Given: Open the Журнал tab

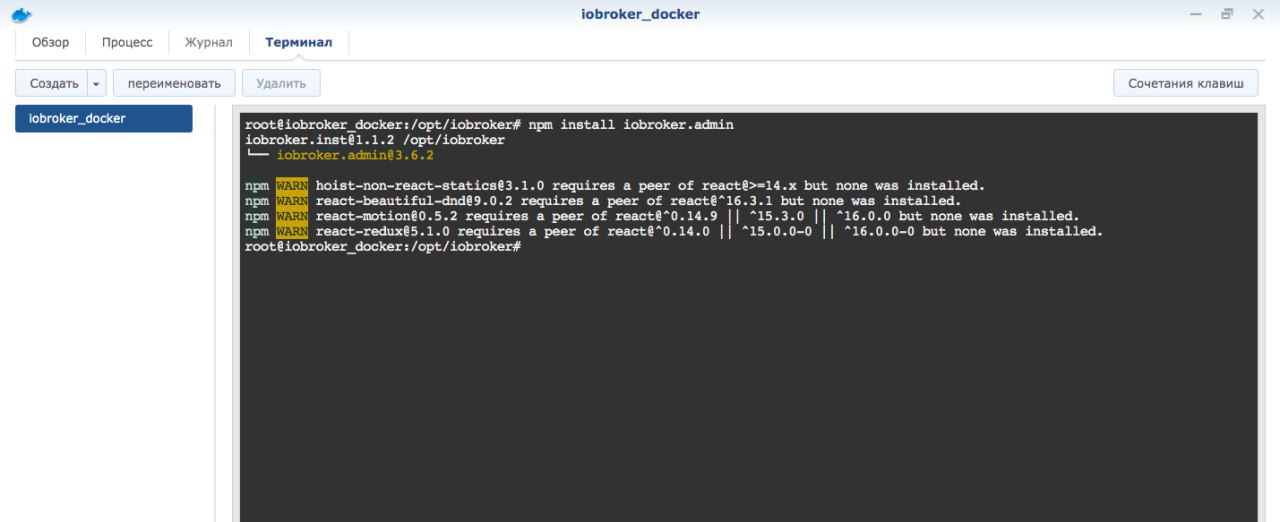Looking at the screenshot, I should click(209, 42).
